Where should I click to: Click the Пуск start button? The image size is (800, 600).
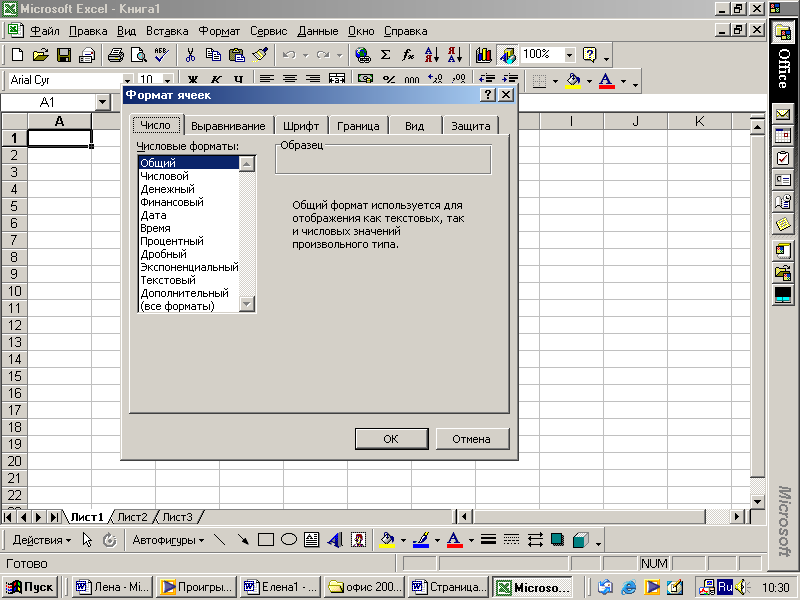[x=30, y=587]
